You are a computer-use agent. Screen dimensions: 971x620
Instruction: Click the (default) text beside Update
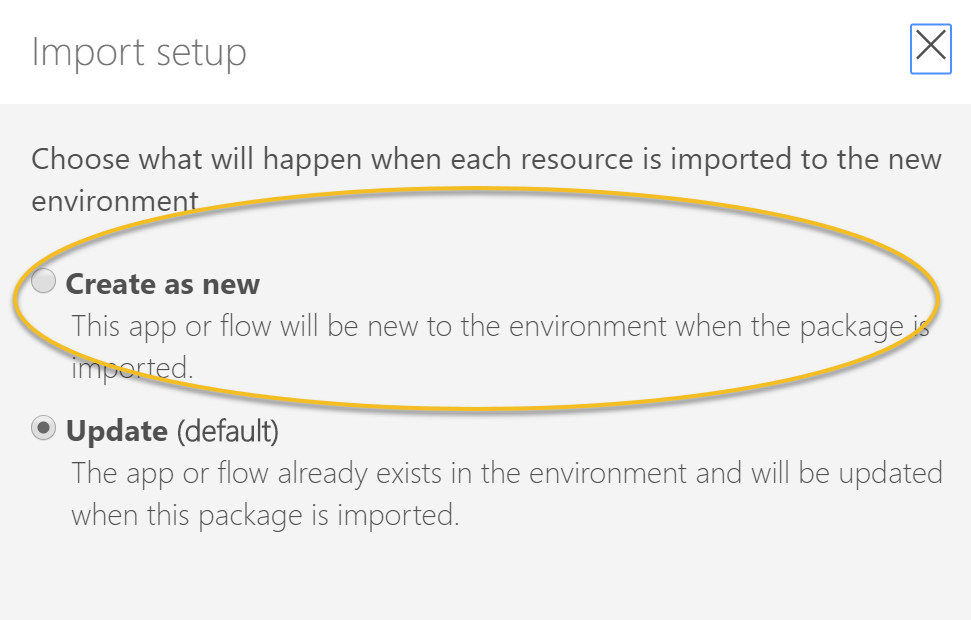point(228,431)
